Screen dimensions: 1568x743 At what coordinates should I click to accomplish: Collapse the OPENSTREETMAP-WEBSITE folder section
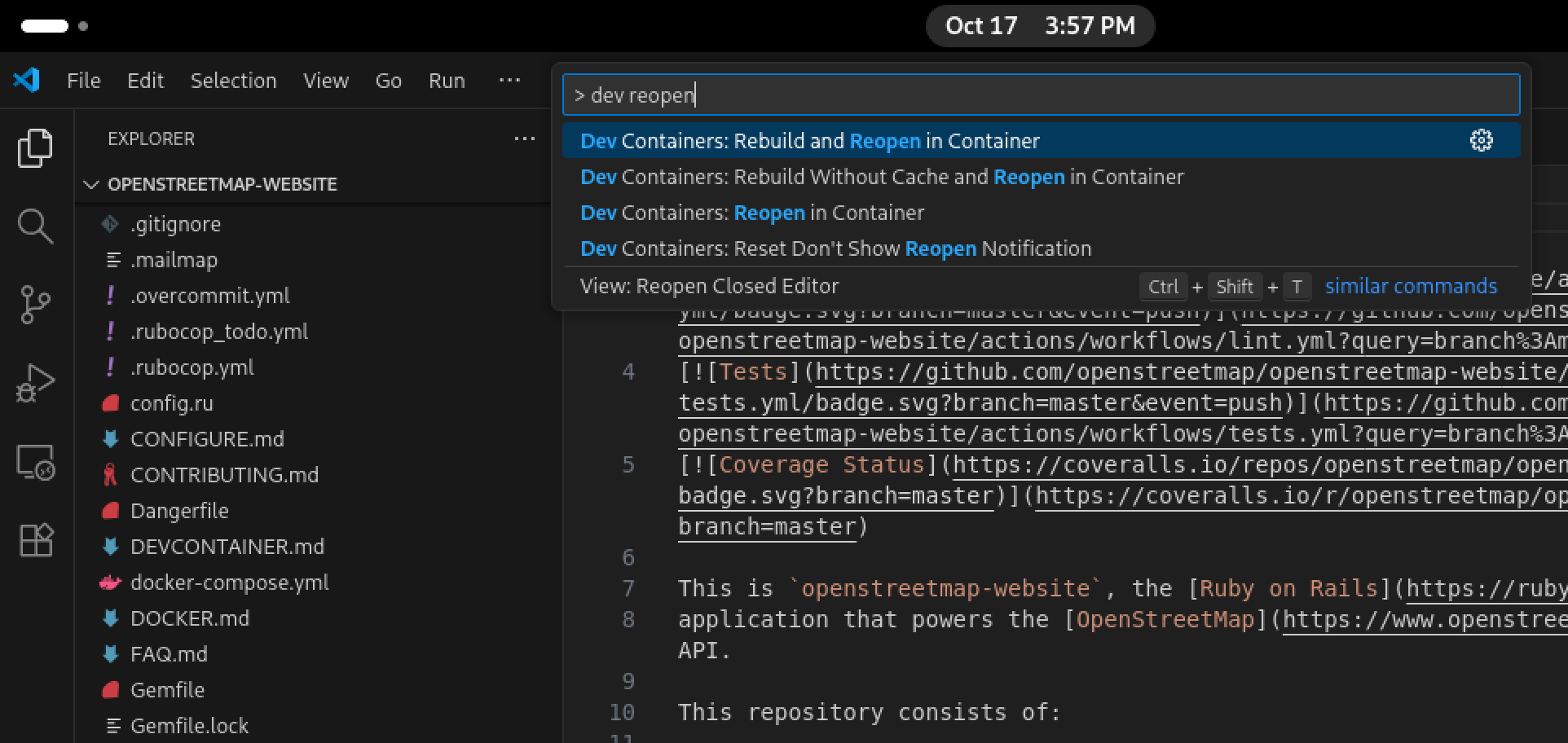tap(91, 185)
